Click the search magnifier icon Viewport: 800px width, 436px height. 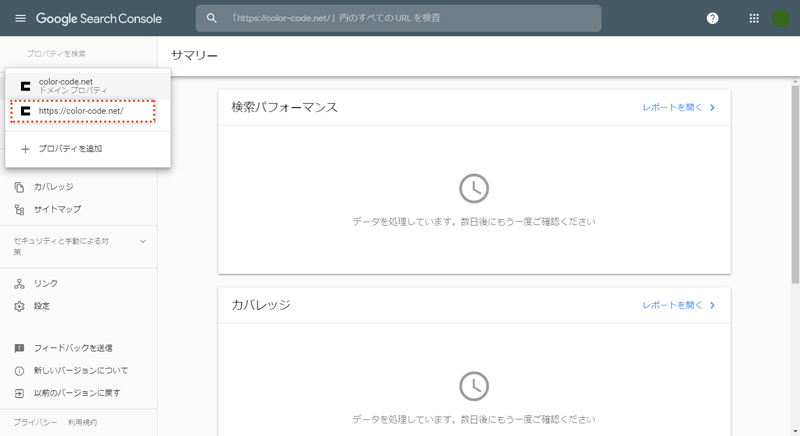(212, 18)
